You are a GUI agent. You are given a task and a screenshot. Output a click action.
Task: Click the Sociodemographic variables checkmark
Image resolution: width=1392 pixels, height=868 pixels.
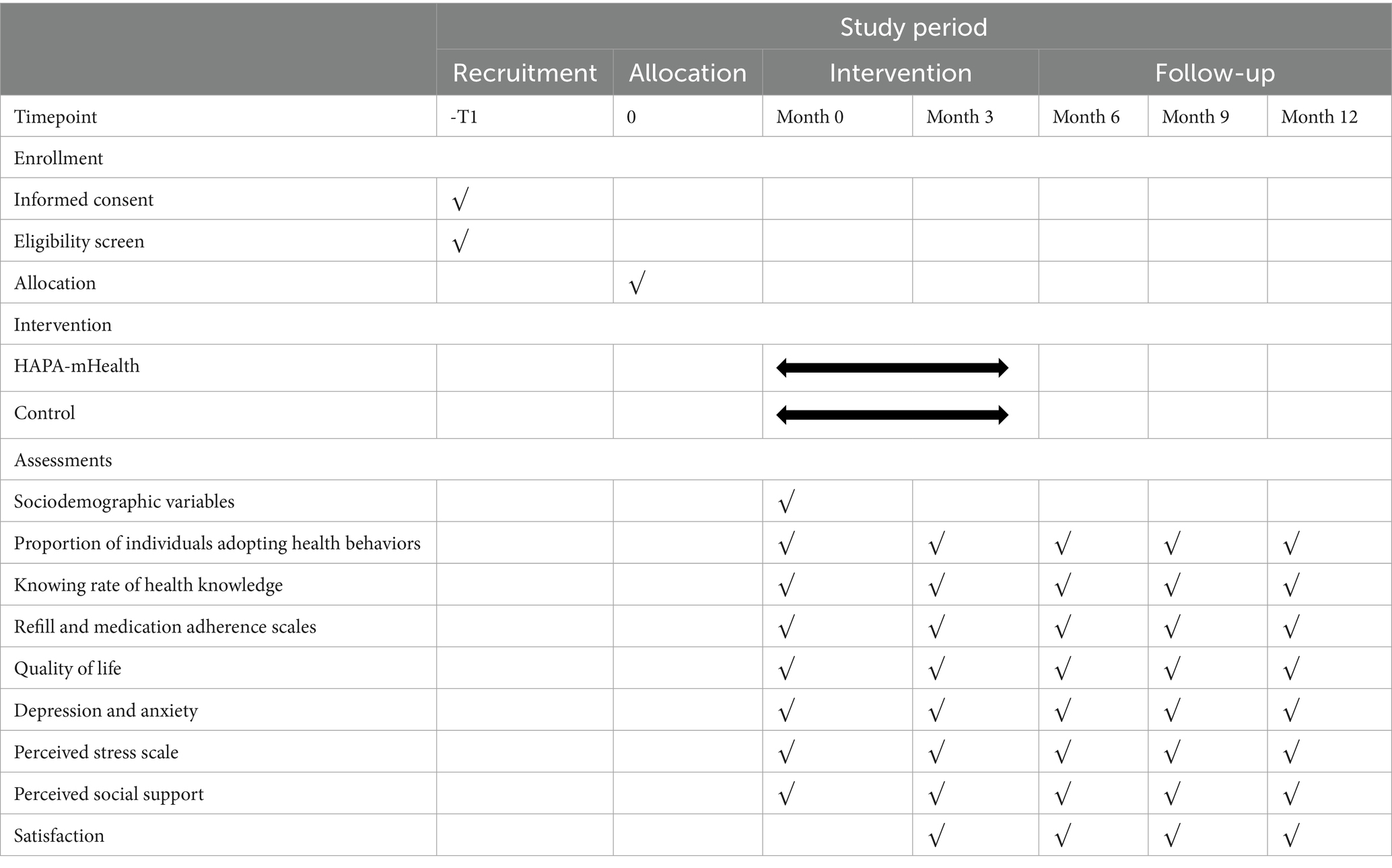tap(786, 502)
